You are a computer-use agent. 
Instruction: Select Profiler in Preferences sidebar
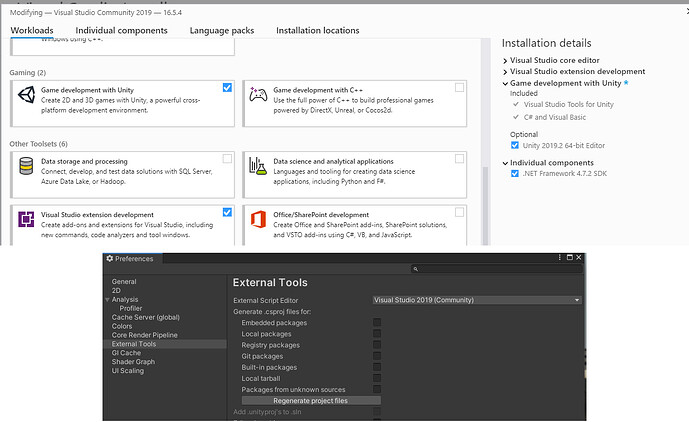(131, 308)
